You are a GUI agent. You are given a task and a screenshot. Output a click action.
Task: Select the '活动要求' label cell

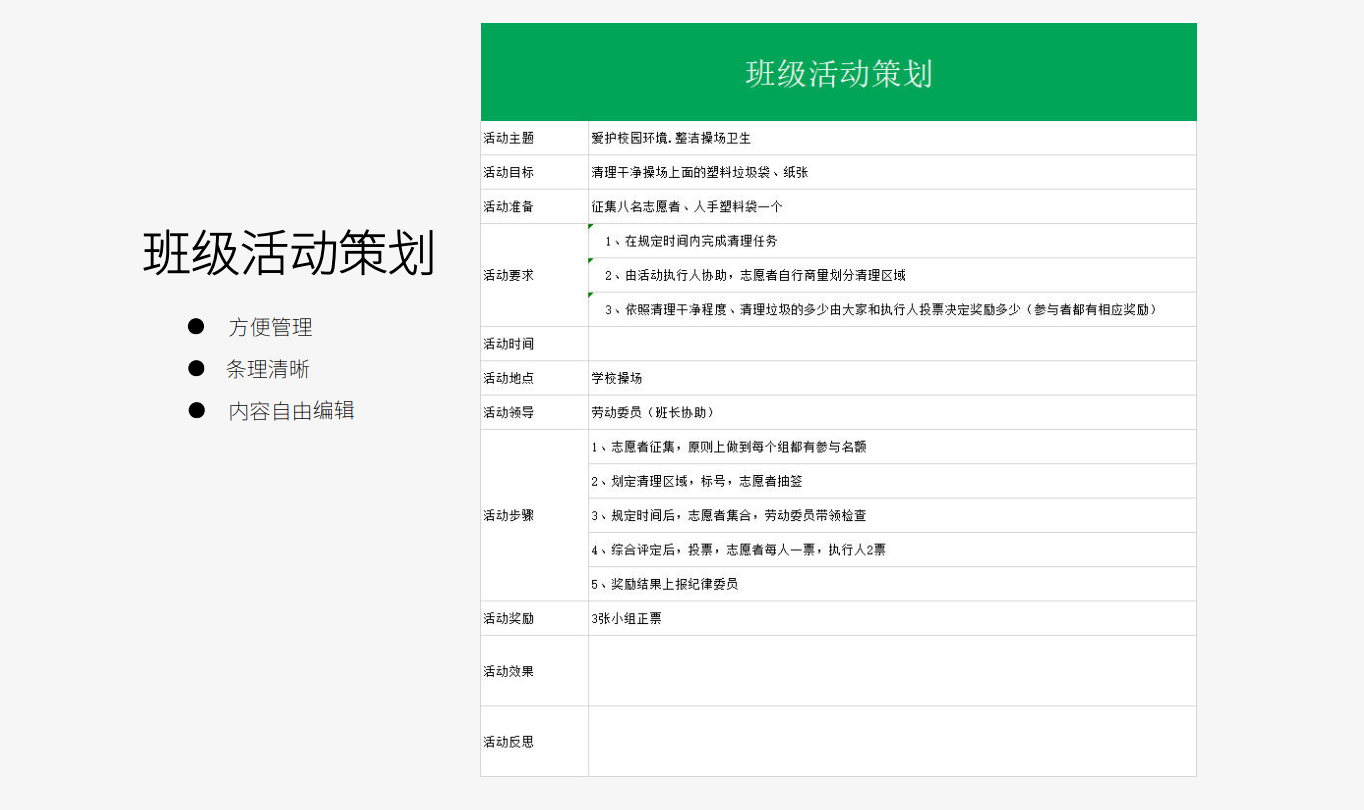pyautogui.click(x=535, y=275)
